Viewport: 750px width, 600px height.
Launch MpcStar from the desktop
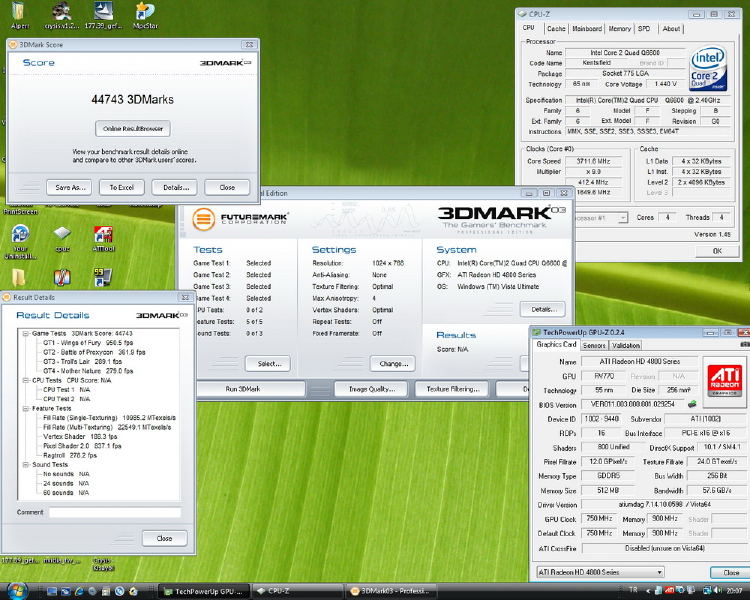(x=145, y=15)
